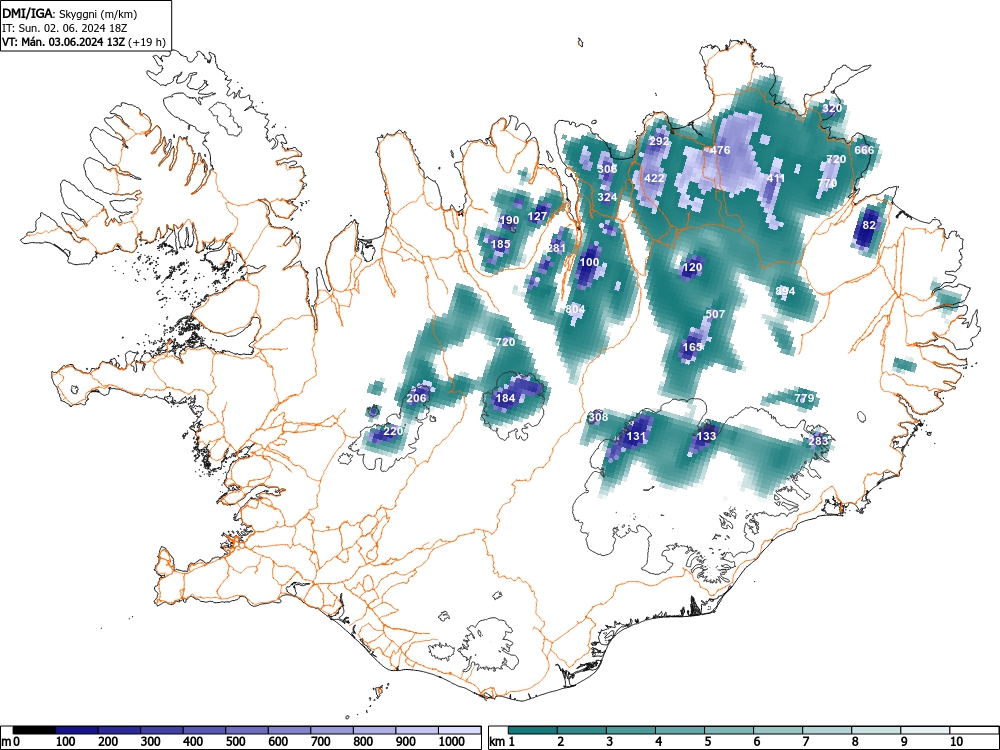Image resolution: width=1000 pixels, height=750 pixels.
Task: Click the 'DMI/IGA: Skyggni (m/km)' title text
Action: point(70,13)
